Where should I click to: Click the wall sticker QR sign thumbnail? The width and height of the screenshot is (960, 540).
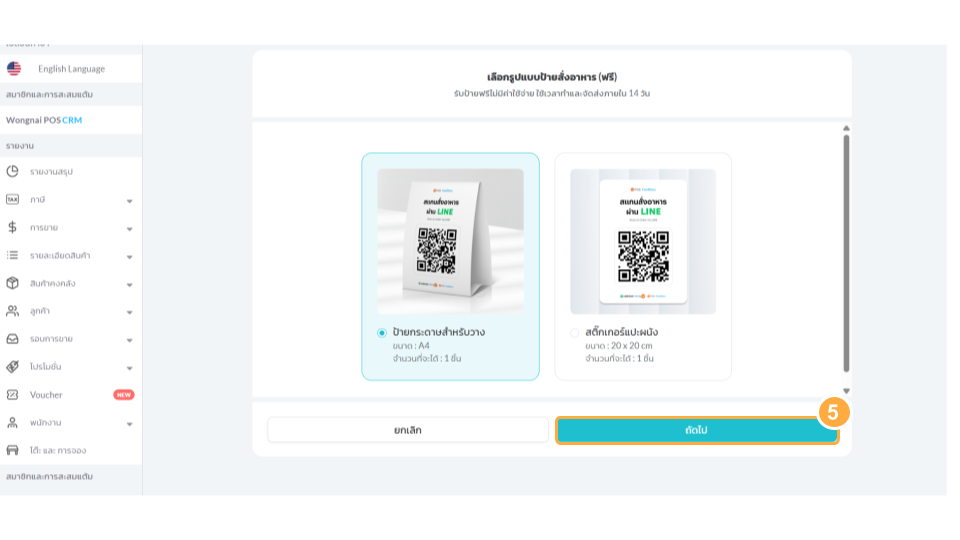[643, 242]
